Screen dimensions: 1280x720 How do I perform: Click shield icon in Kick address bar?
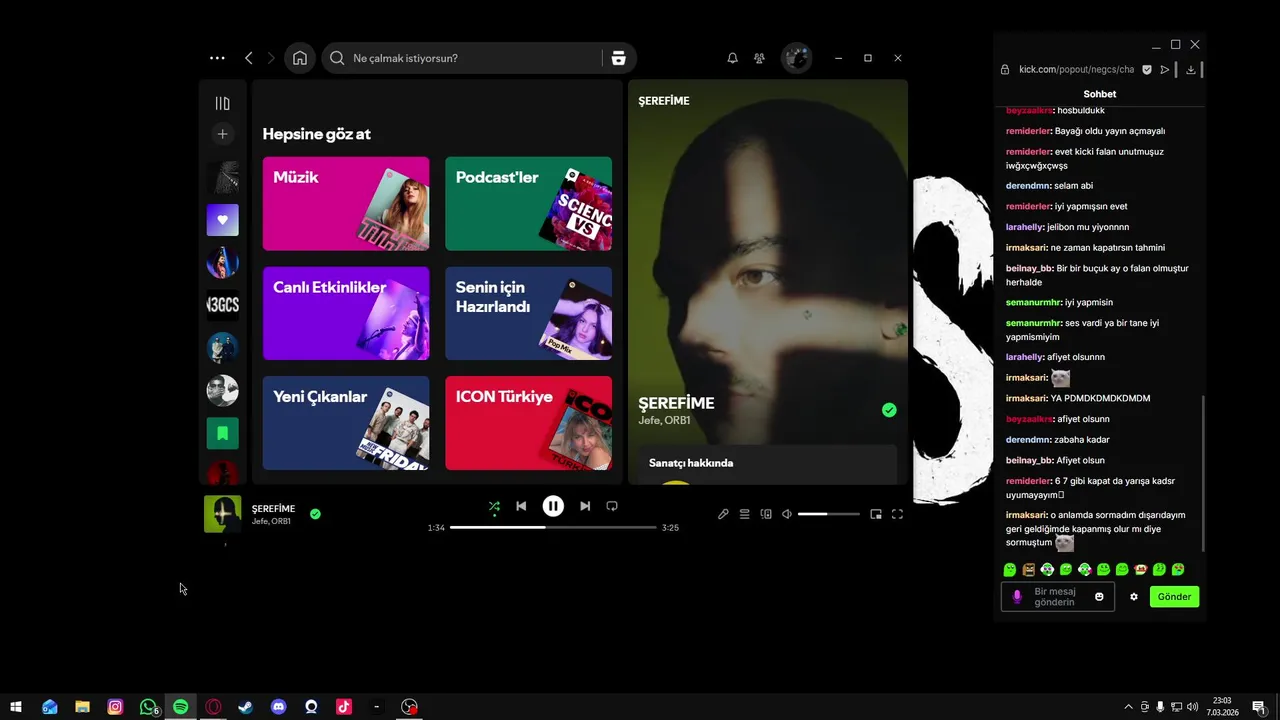point(1147,70)
